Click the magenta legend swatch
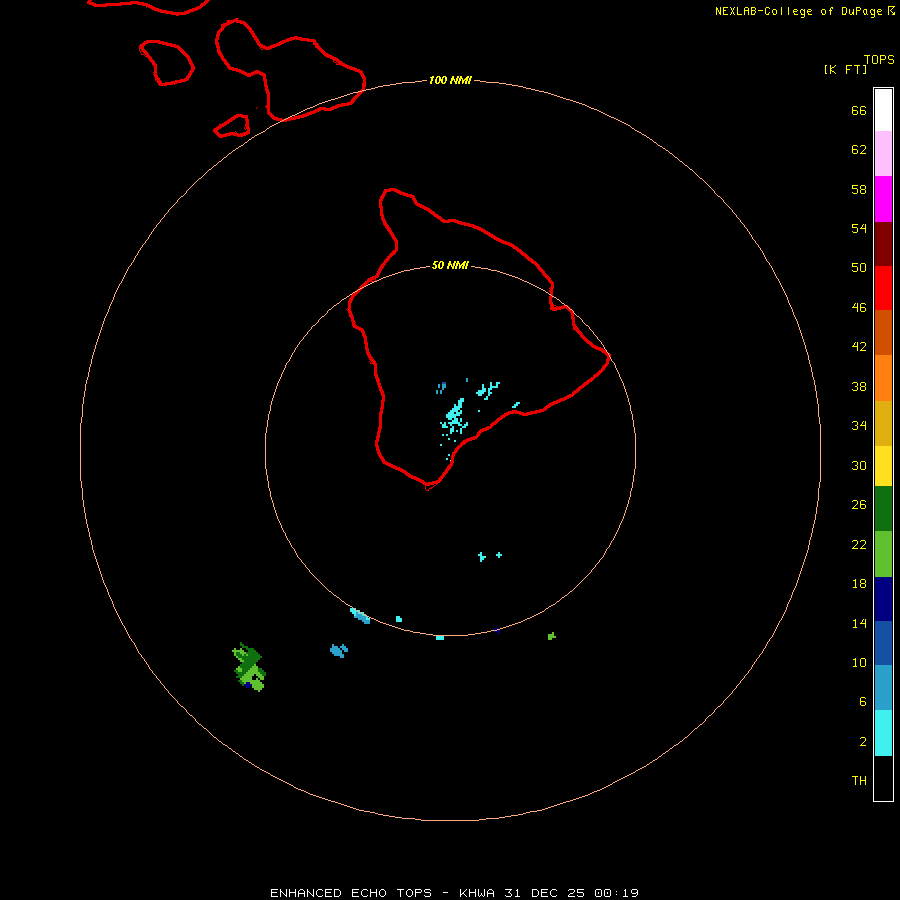This screenshot has width=900, height=900. point(883,199)
